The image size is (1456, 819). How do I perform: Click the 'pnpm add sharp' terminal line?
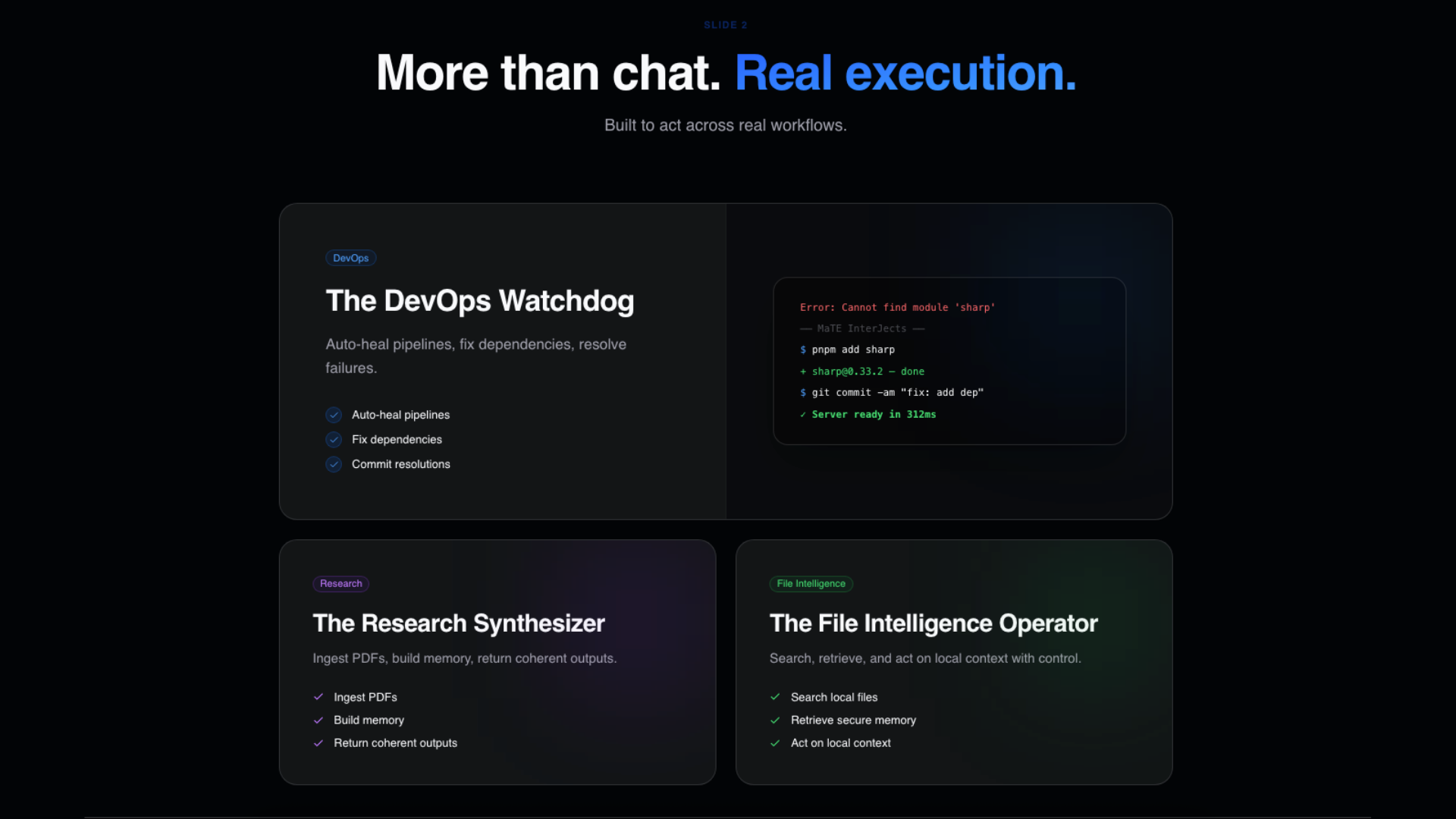point(852,350)
